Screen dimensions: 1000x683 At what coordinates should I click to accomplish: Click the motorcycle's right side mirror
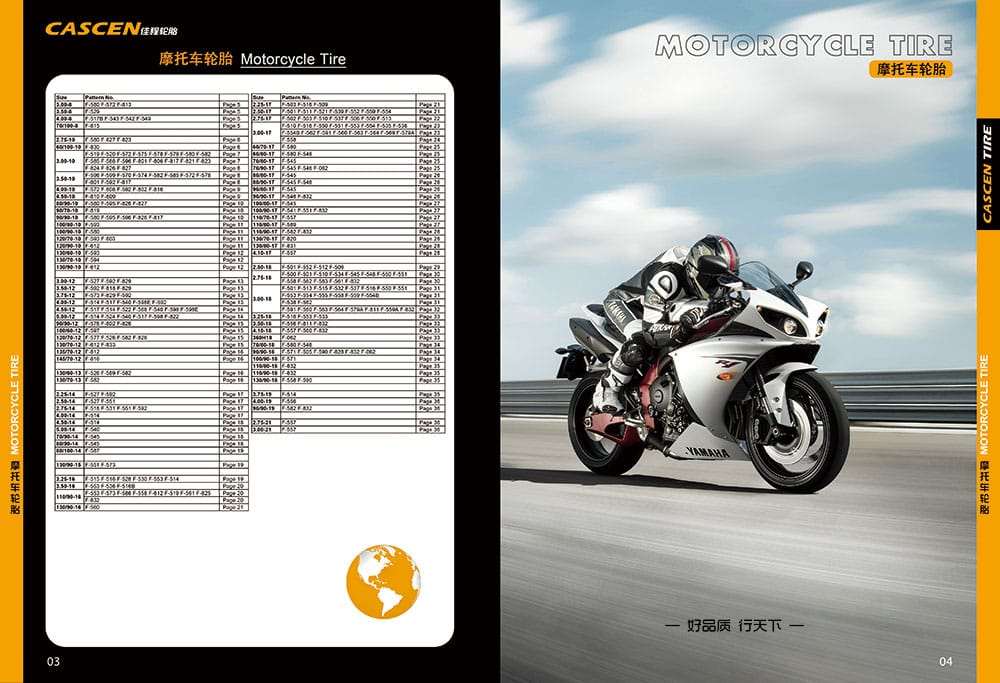[x=803, y=270]
